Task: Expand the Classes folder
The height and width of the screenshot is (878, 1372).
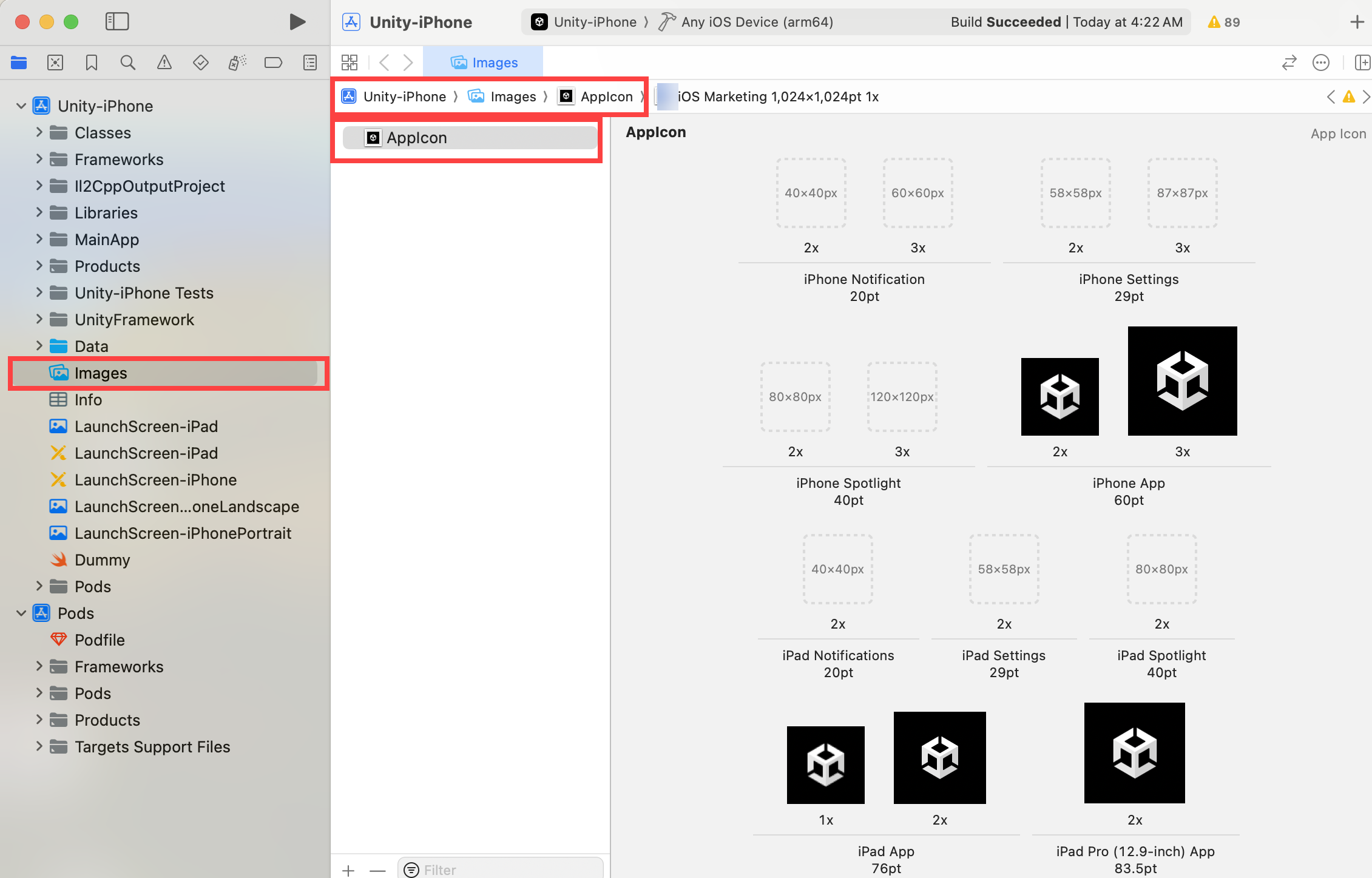Action: click(x=39, y=132)
